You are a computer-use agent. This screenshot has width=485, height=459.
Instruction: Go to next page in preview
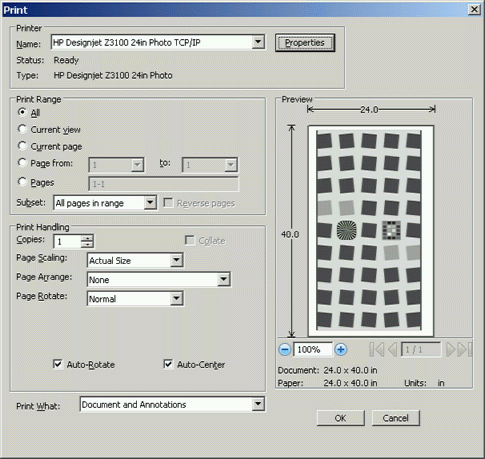(450, 350)
